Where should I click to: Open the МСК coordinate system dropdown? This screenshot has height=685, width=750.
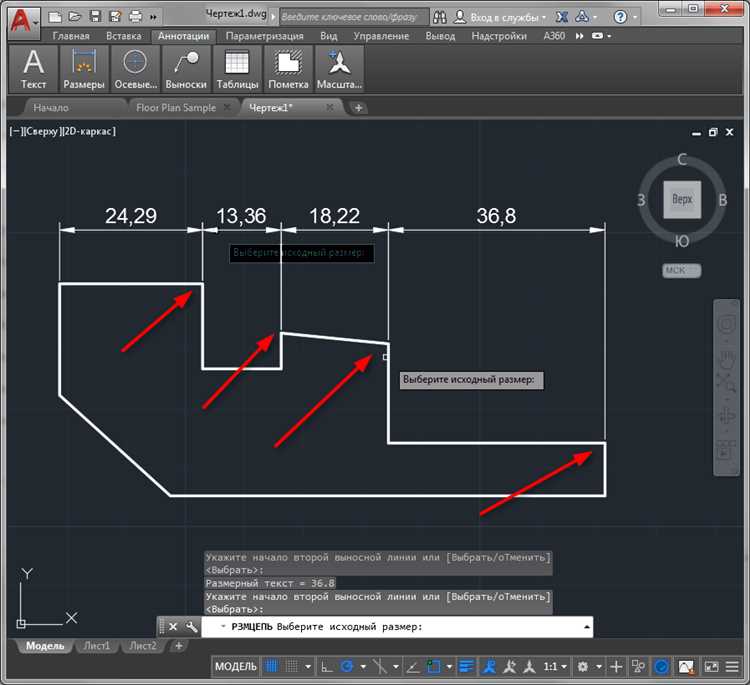682,270
